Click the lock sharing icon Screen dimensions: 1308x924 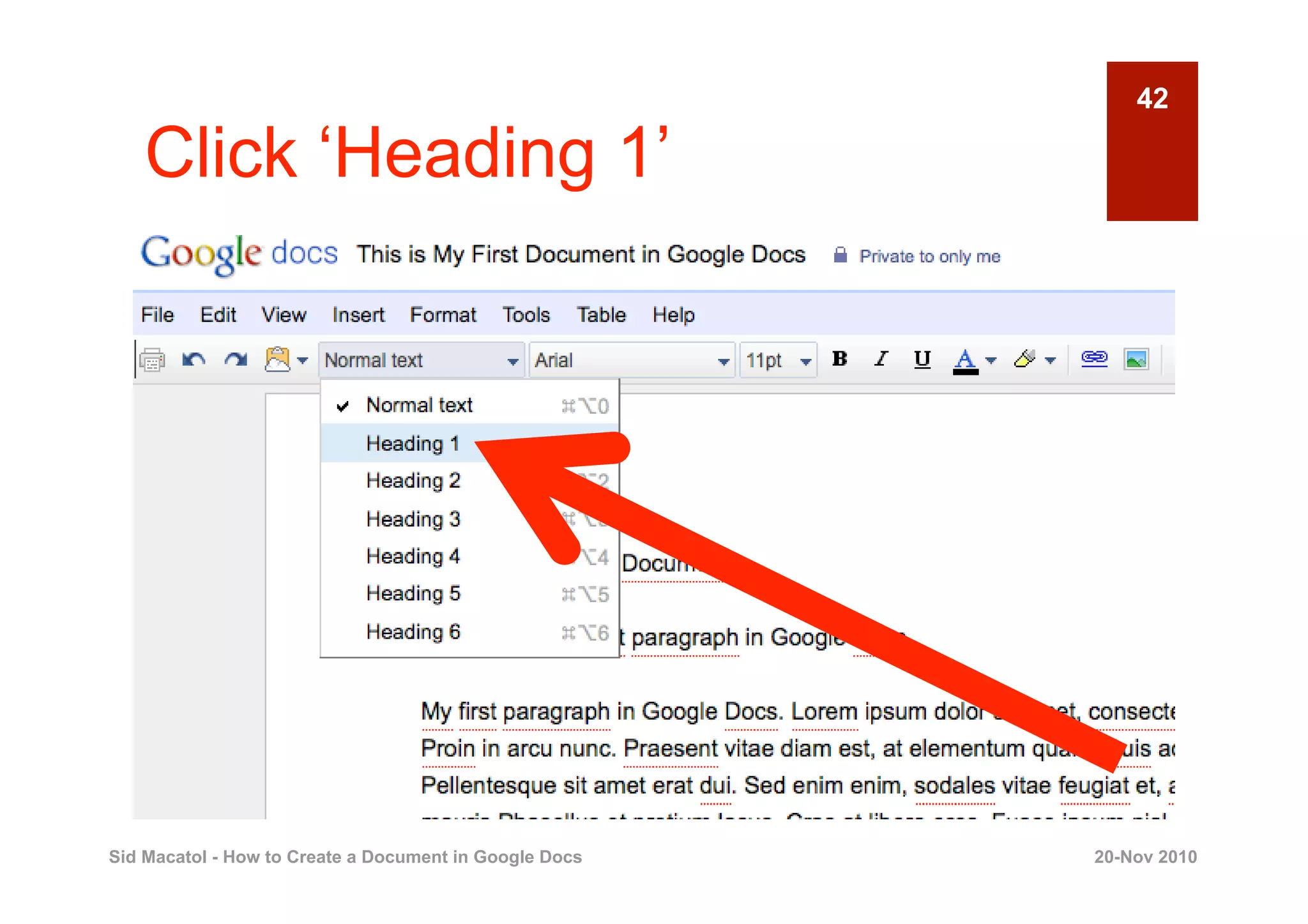click(x=840, y=255)
